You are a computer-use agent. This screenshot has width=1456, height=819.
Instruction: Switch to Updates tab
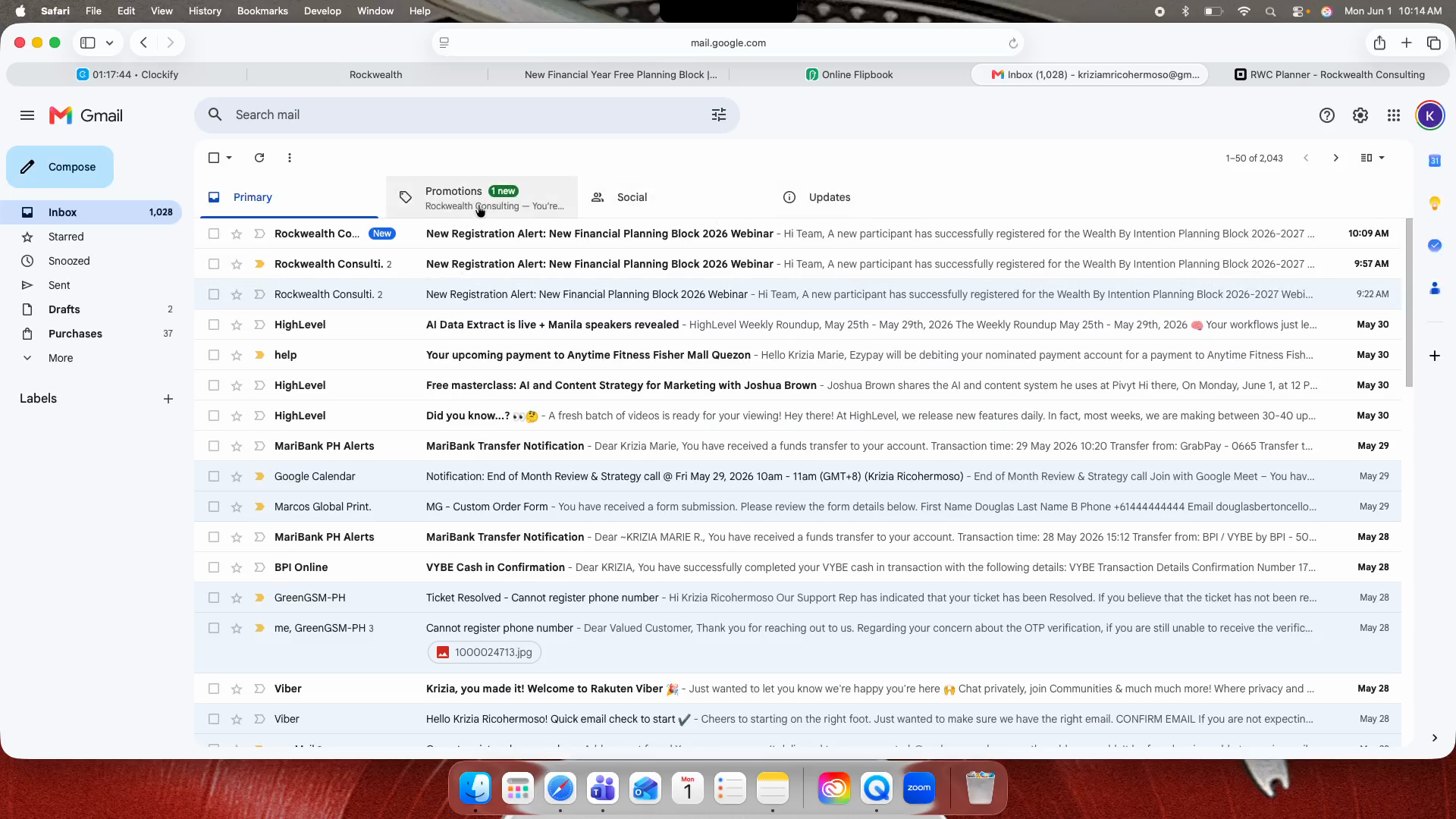pos(864,197)
